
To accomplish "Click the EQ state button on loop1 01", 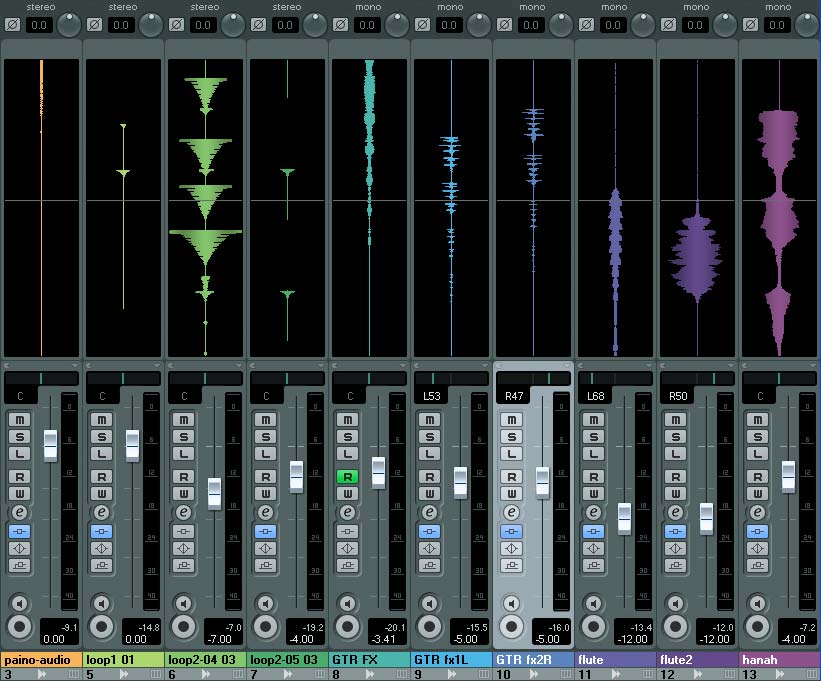I will [x=101, y=548].
